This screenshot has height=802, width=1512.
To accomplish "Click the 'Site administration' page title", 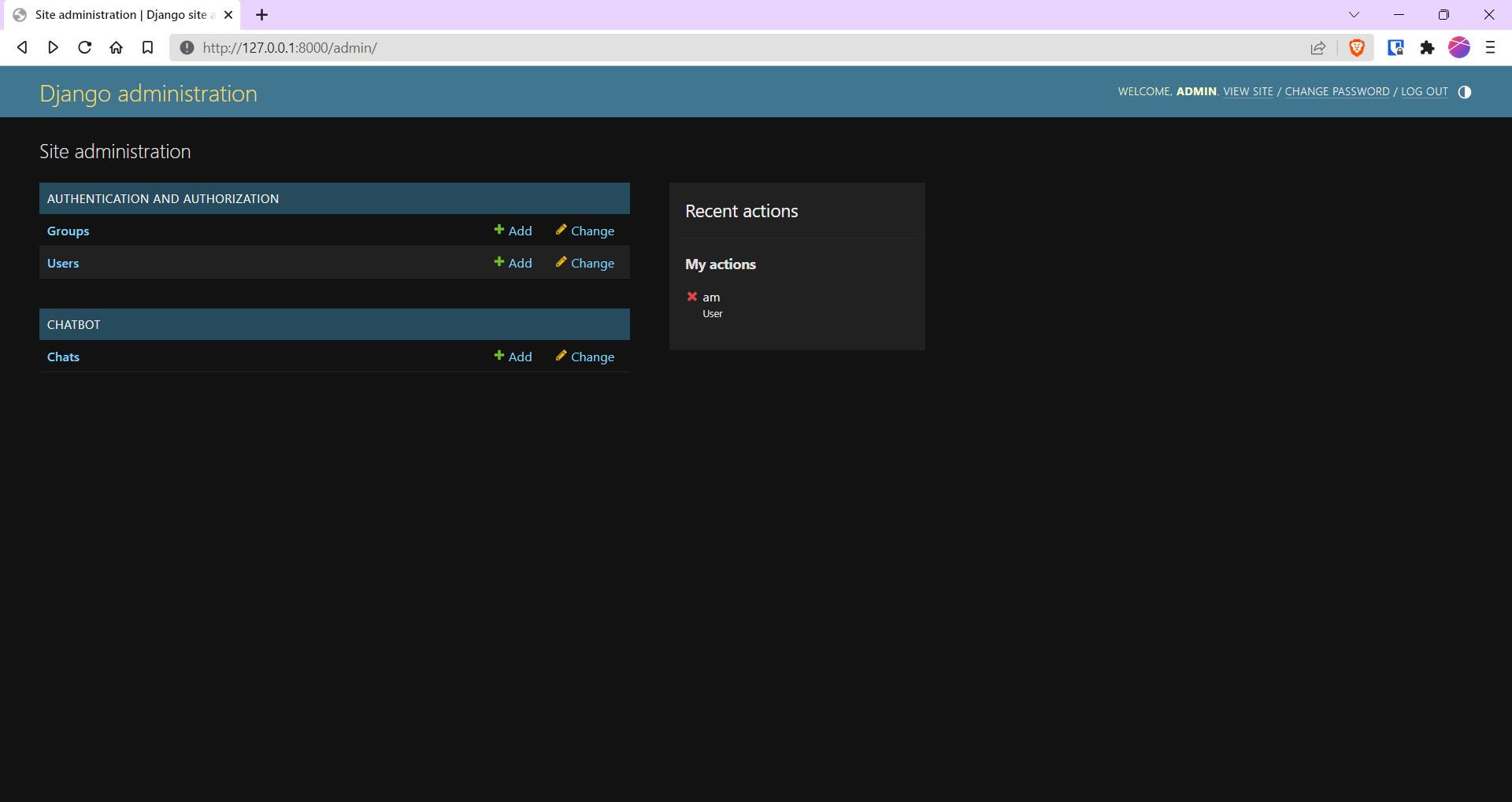I will pos(115,151).
